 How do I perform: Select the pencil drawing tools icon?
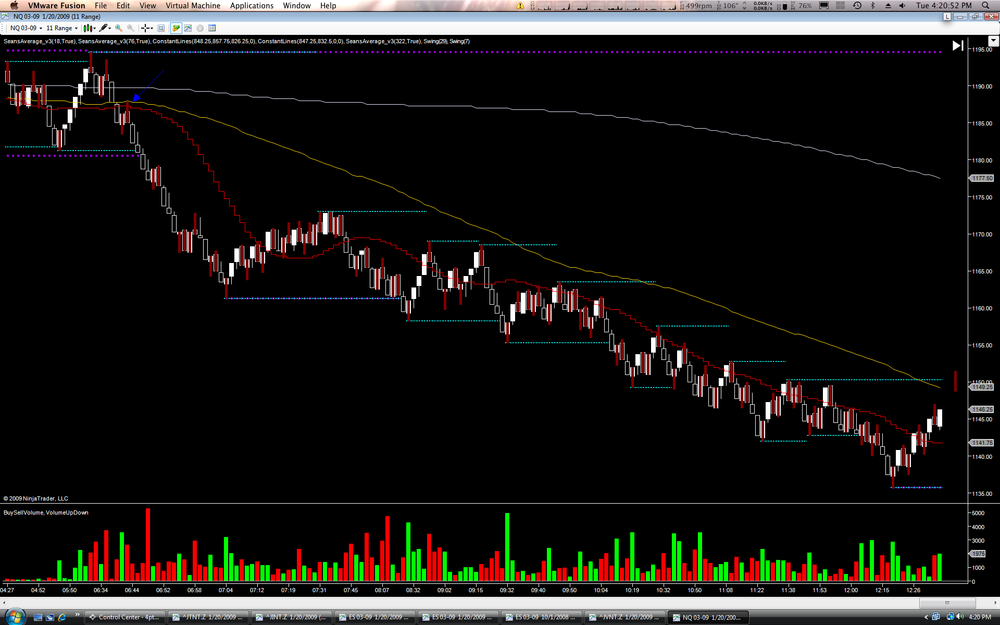[103, 28]
